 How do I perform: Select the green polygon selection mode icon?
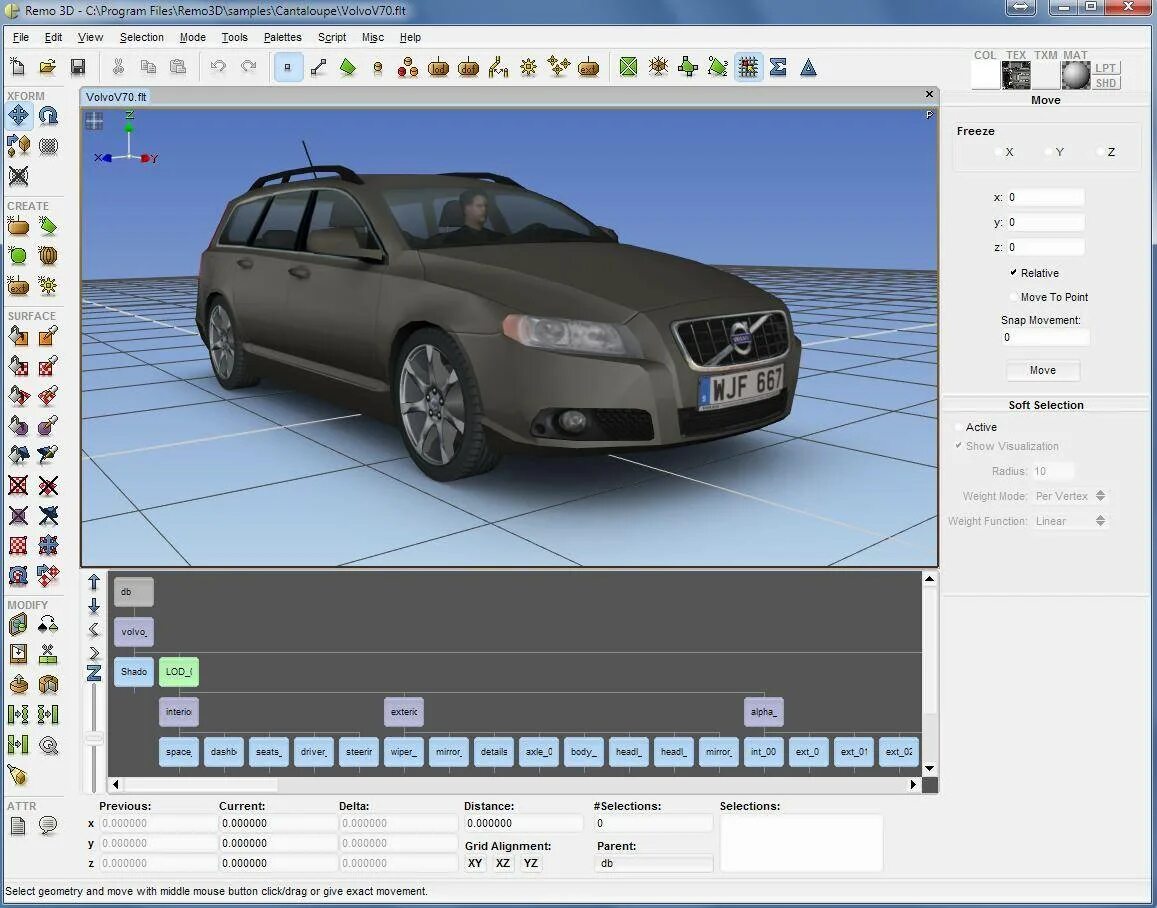(x=348, y=67)
